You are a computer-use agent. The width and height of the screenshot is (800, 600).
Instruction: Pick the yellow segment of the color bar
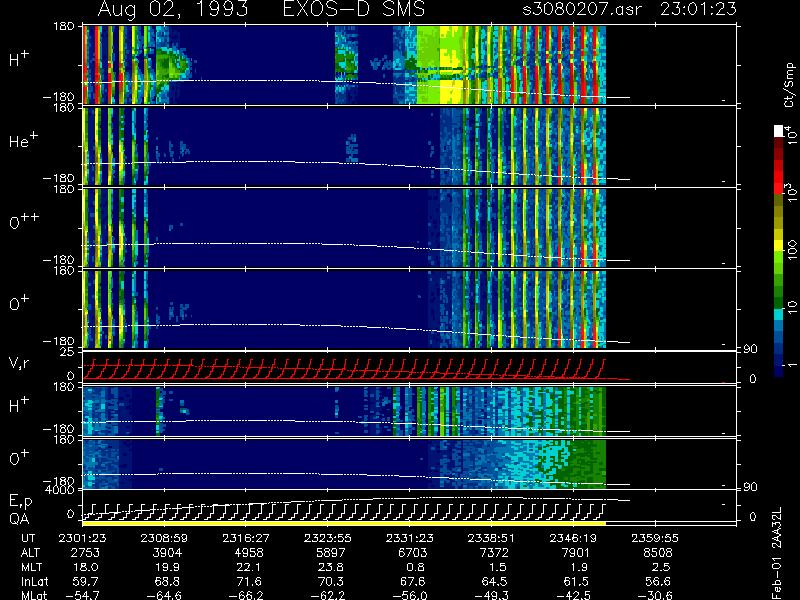tap(779, 246)
